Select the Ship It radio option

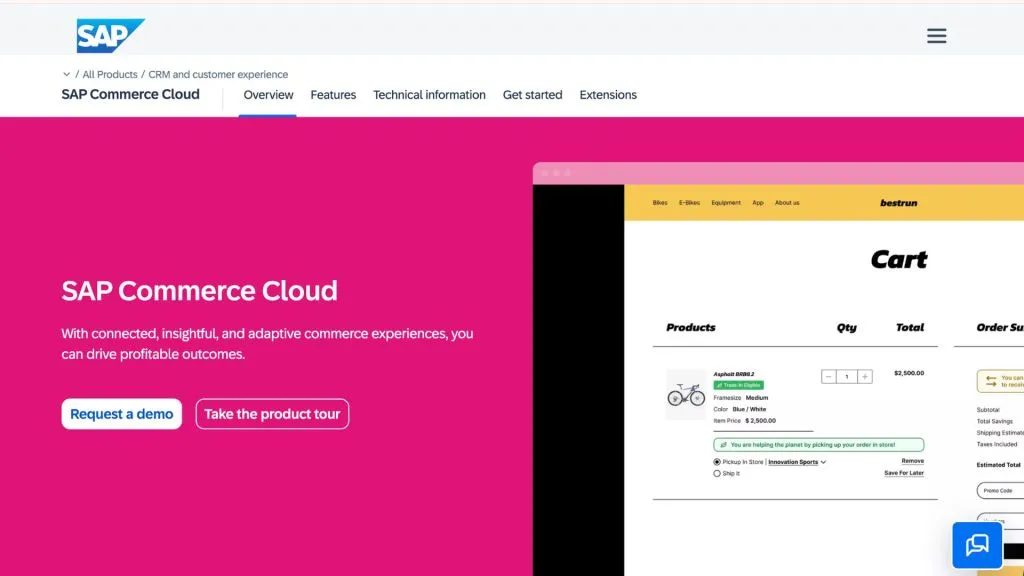coord(717,473)
